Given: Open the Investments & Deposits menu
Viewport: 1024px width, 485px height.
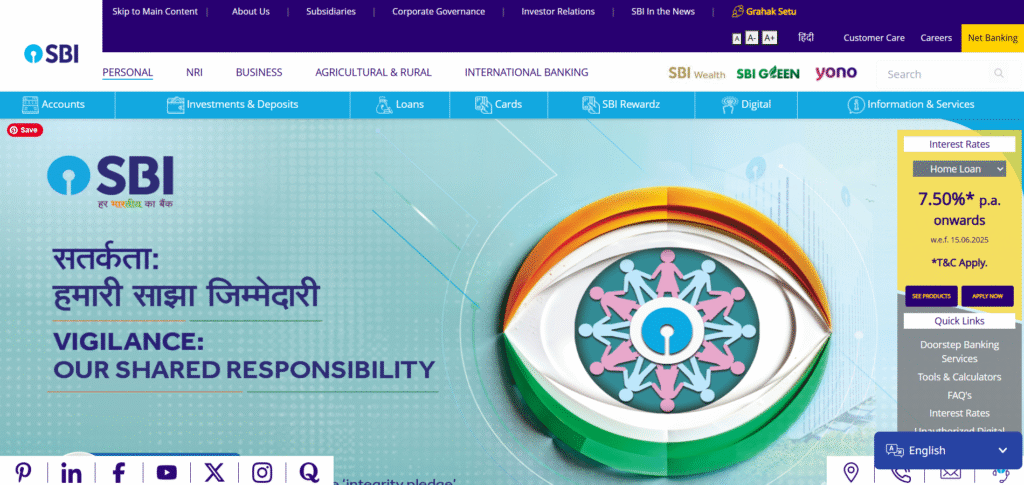Looking at the screenshot, I should pos(232,104).
